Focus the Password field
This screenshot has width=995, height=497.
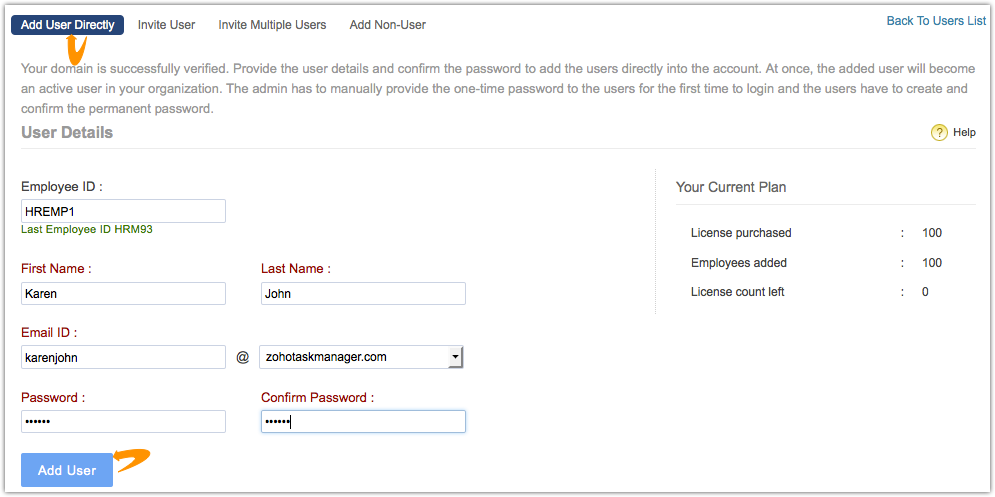point(123,422)
